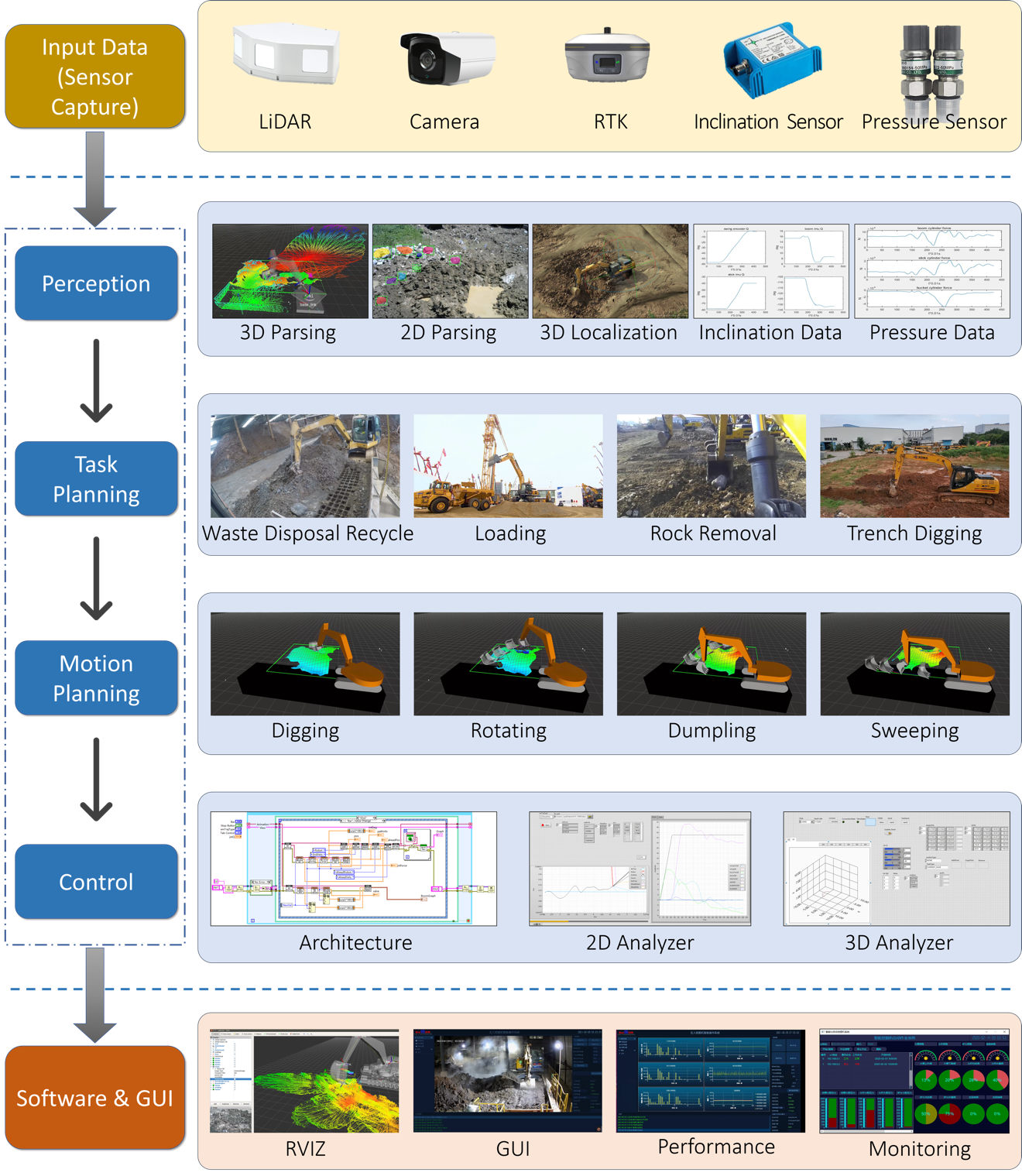
Task: Open the 3D Analyzer screenshot
Action: (897, 868)
